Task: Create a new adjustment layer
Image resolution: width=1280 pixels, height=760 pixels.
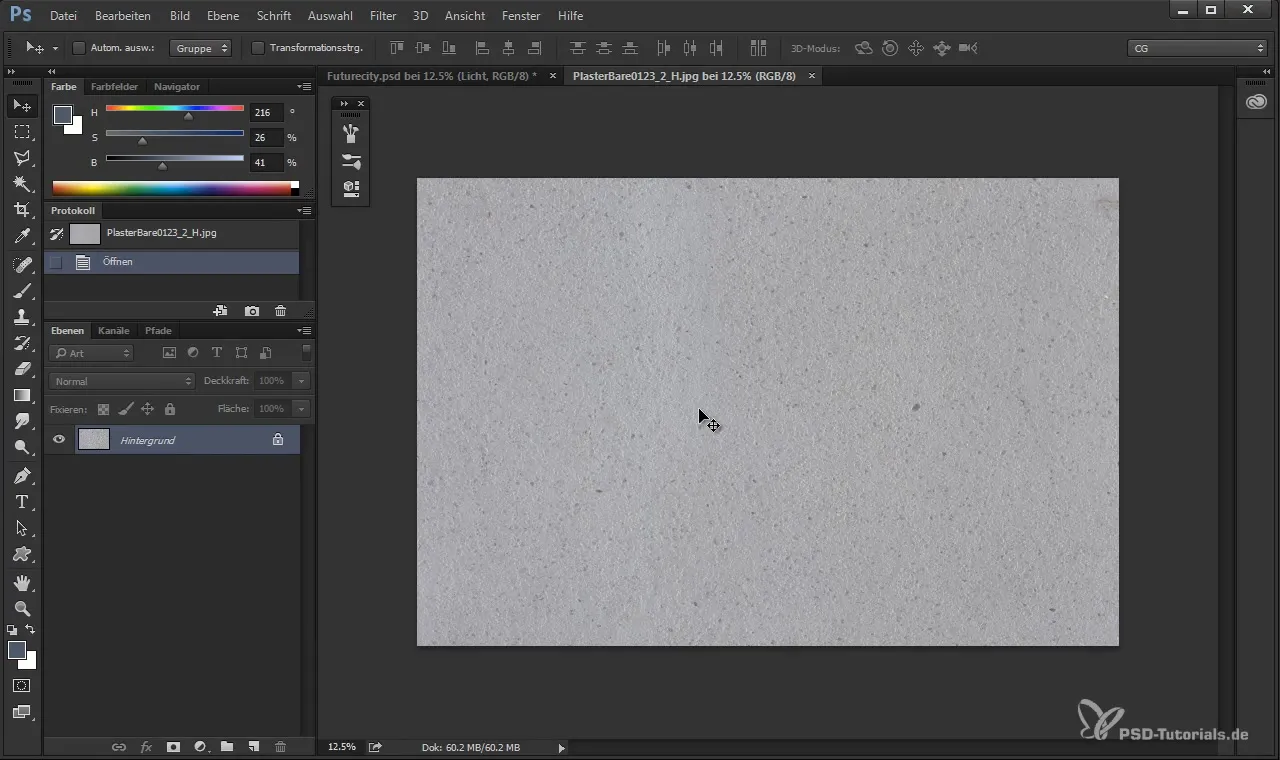Action: pyautogui.click(x=200, y=747)
